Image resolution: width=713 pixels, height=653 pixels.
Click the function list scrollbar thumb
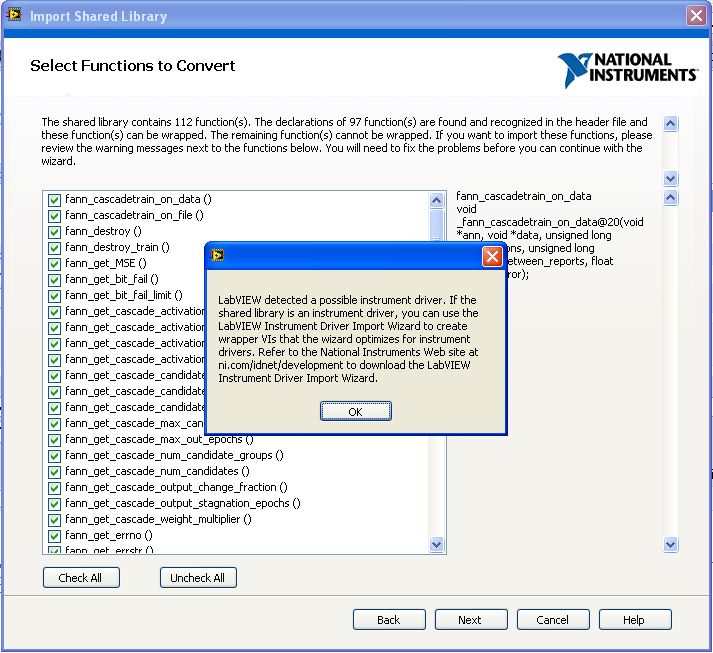point(437,226)
